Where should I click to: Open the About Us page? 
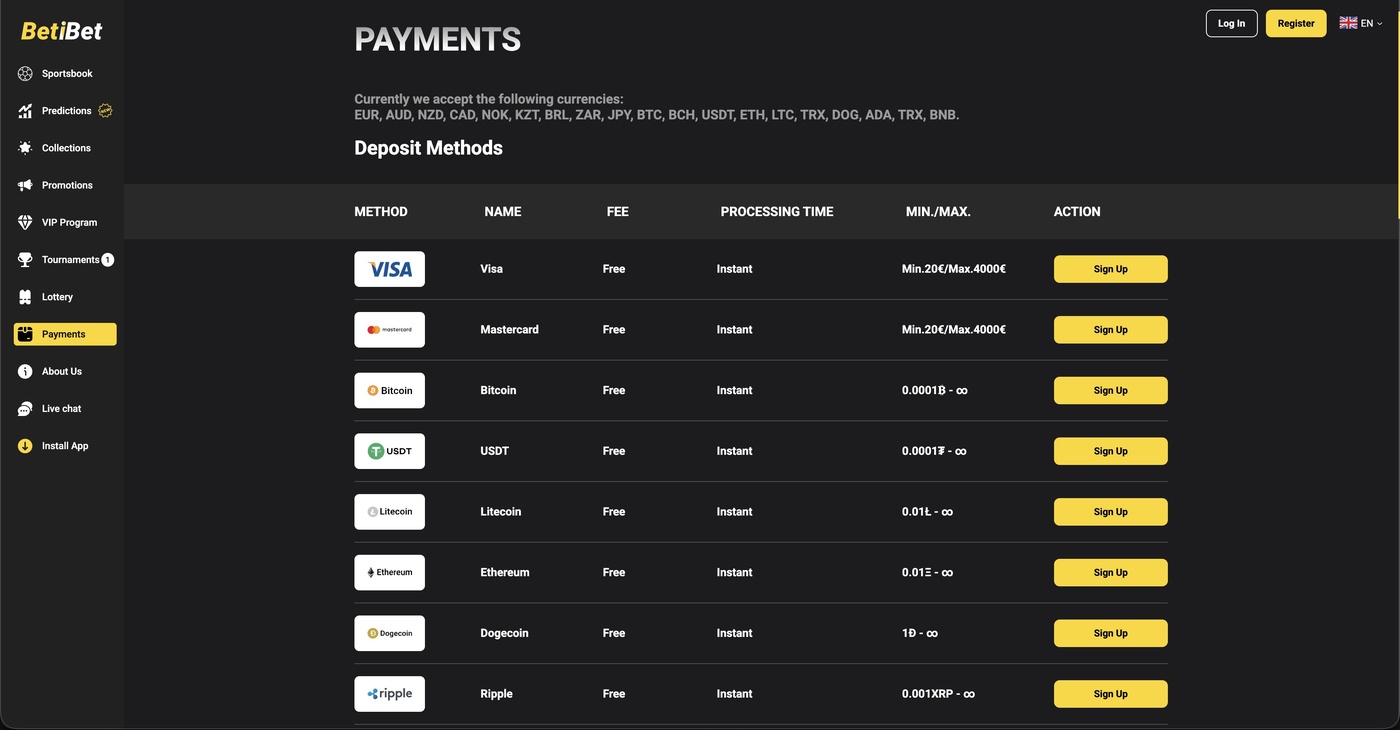point(65,371)
